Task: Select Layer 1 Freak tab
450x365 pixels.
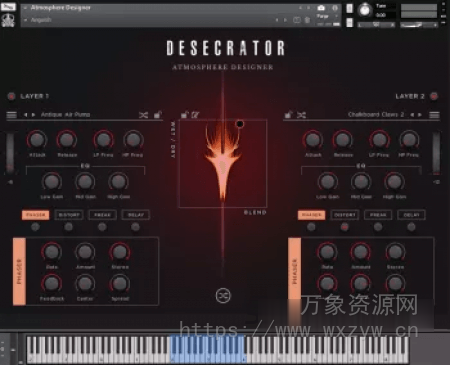Action: coord(102,215)
